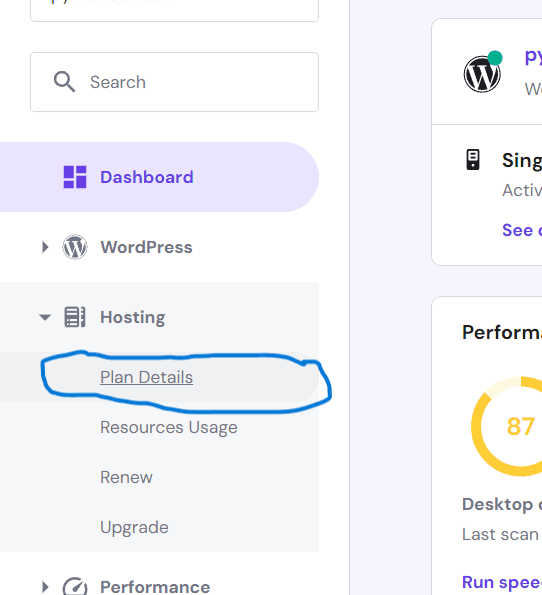Expand the Performance menu arrow
This screenshot has width=542, height=595.
point(45,587)
